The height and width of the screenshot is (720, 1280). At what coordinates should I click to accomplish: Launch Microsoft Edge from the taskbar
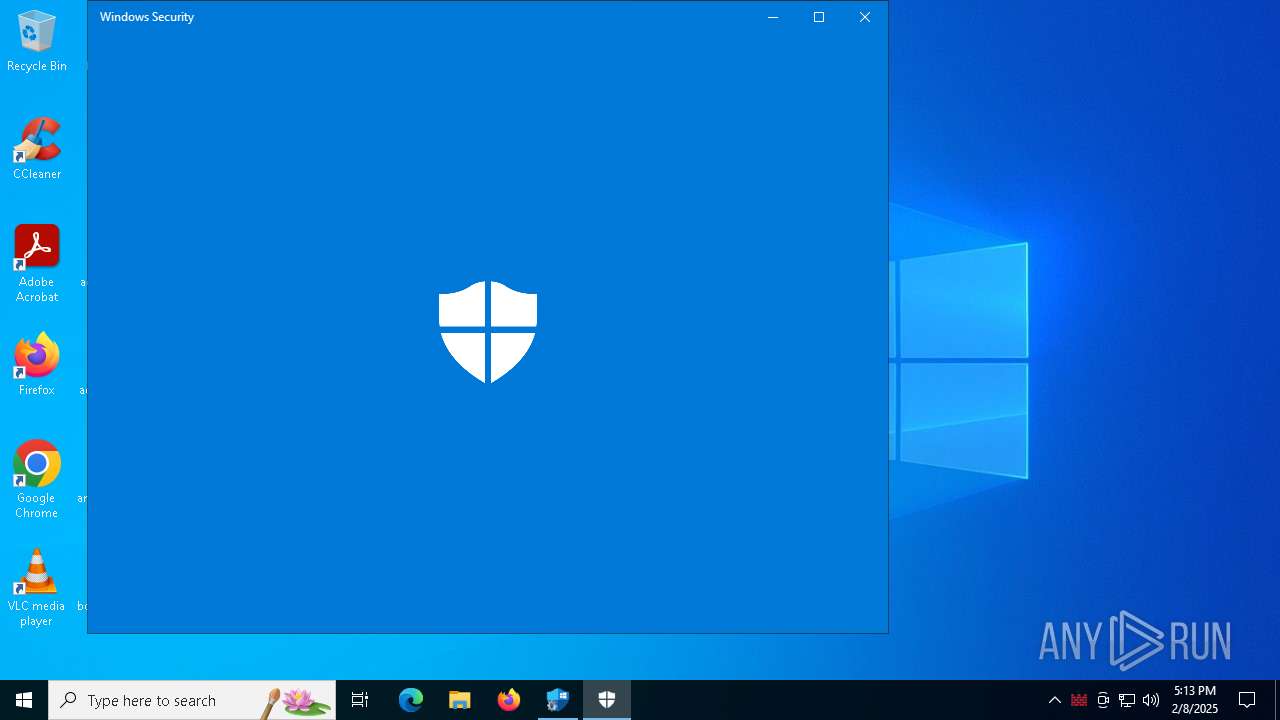click(411, 700)
